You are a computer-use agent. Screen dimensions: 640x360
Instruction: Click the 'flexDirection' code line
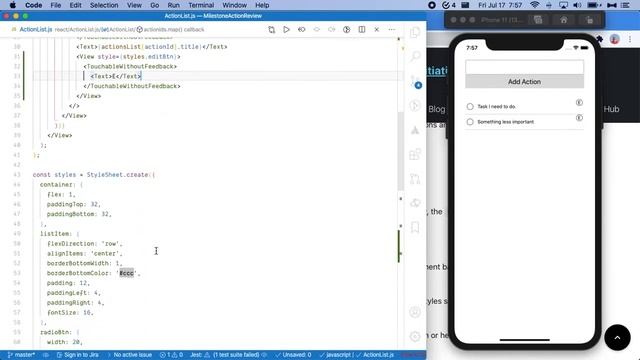pos(84,244)
